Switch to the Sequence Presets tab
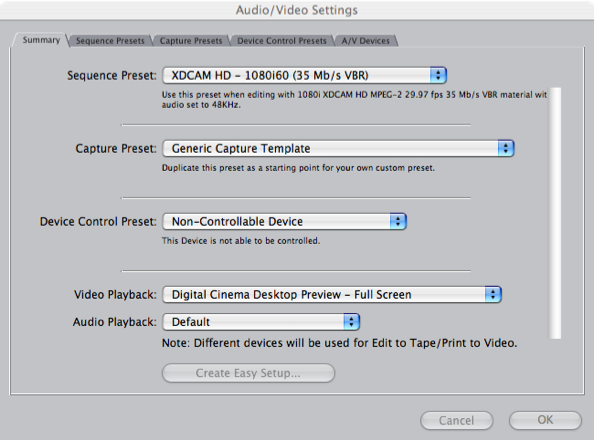The image size is (594, 440). tap(110, 41)
